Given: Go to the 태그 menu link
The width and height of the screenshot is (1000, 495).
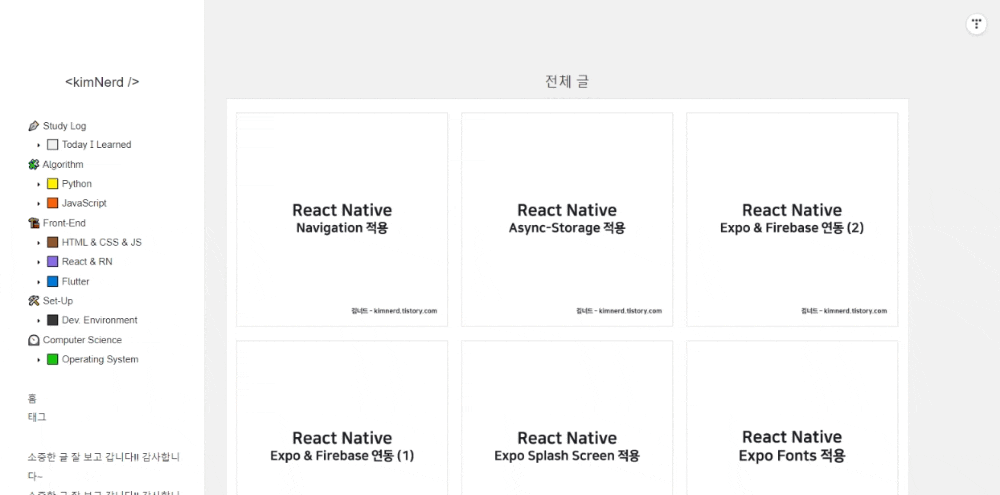Looking at the screenshot, I should (37, 417).
